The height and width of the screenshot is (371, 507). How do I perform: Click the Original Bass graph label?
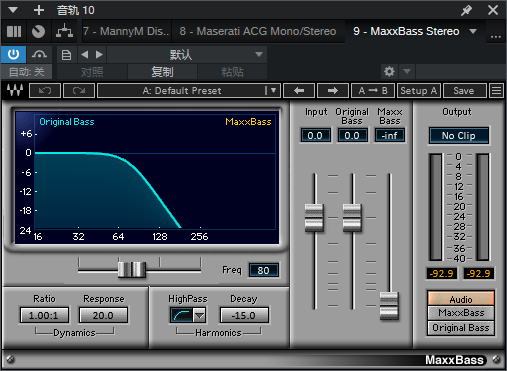[67, 122]
